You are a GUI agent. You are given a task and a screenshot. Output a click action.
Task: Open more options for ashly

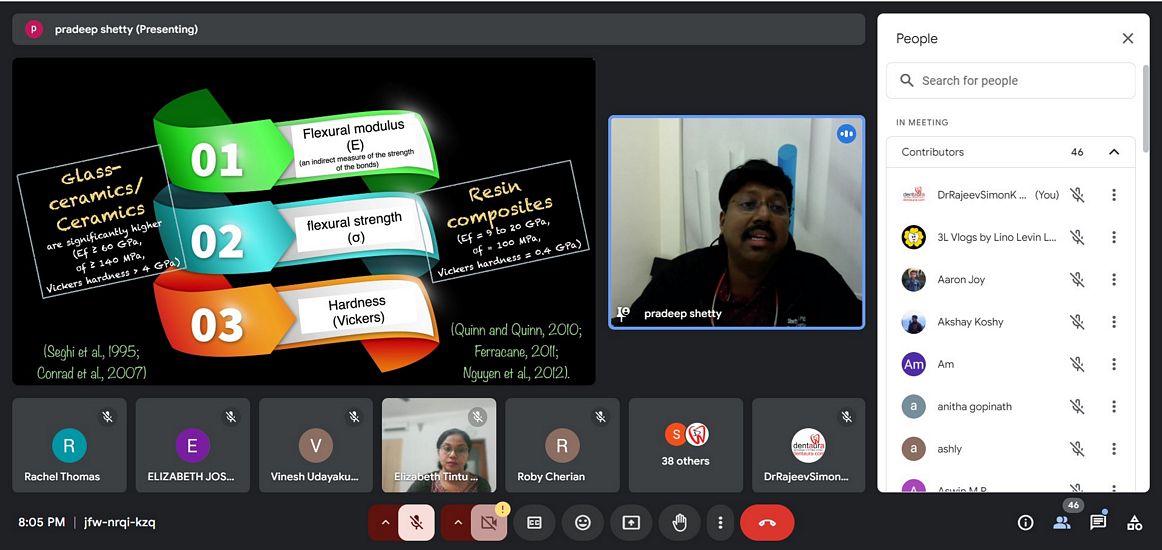[x=1113, y=448]
